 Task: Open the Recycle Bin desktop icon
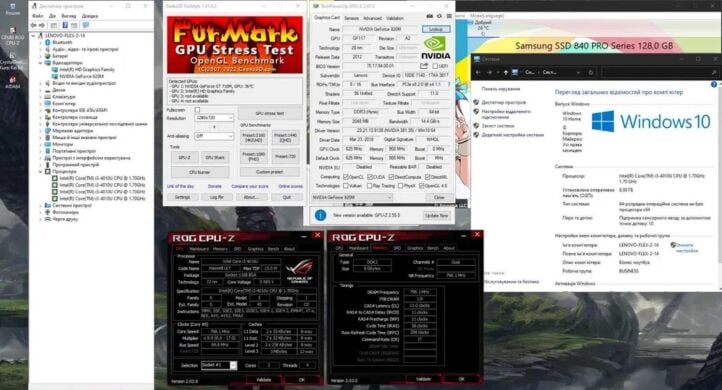click(x=12, y=8)
